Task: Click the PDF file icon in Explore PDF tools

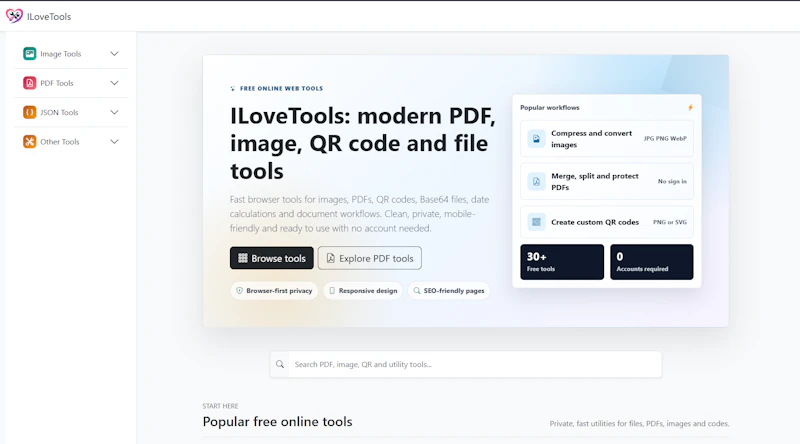Action: (331, 258)
